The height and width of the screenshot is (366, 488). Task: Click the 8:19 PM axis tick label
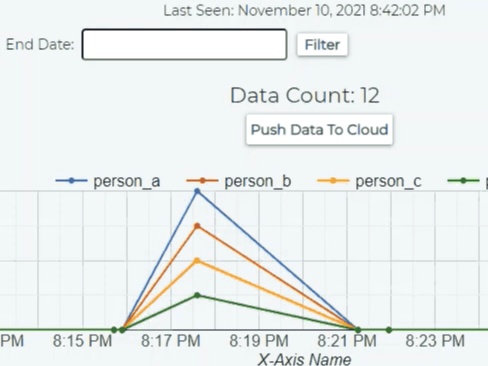259,341
